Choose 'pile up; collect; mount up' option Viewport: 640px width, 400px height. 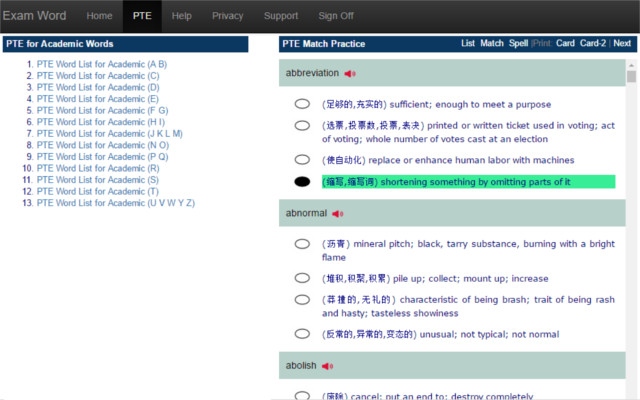pyautogui.click(x=302, y=278)
